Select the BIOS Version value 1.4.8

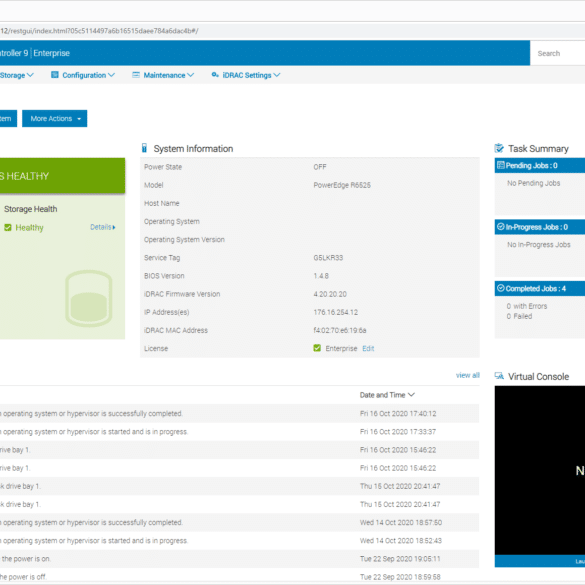321,276
